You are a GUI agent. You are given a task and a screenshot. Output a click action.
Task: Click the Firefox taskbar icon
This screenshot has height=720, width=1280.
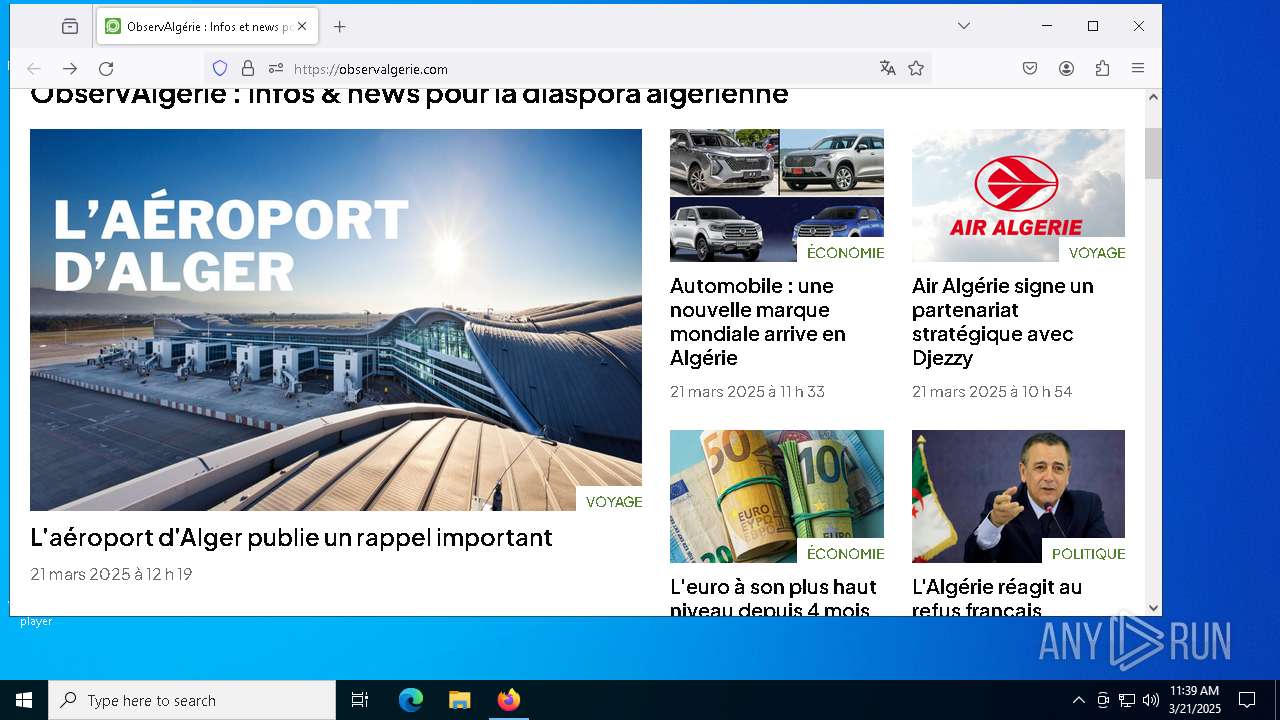[x=508, y=700]
